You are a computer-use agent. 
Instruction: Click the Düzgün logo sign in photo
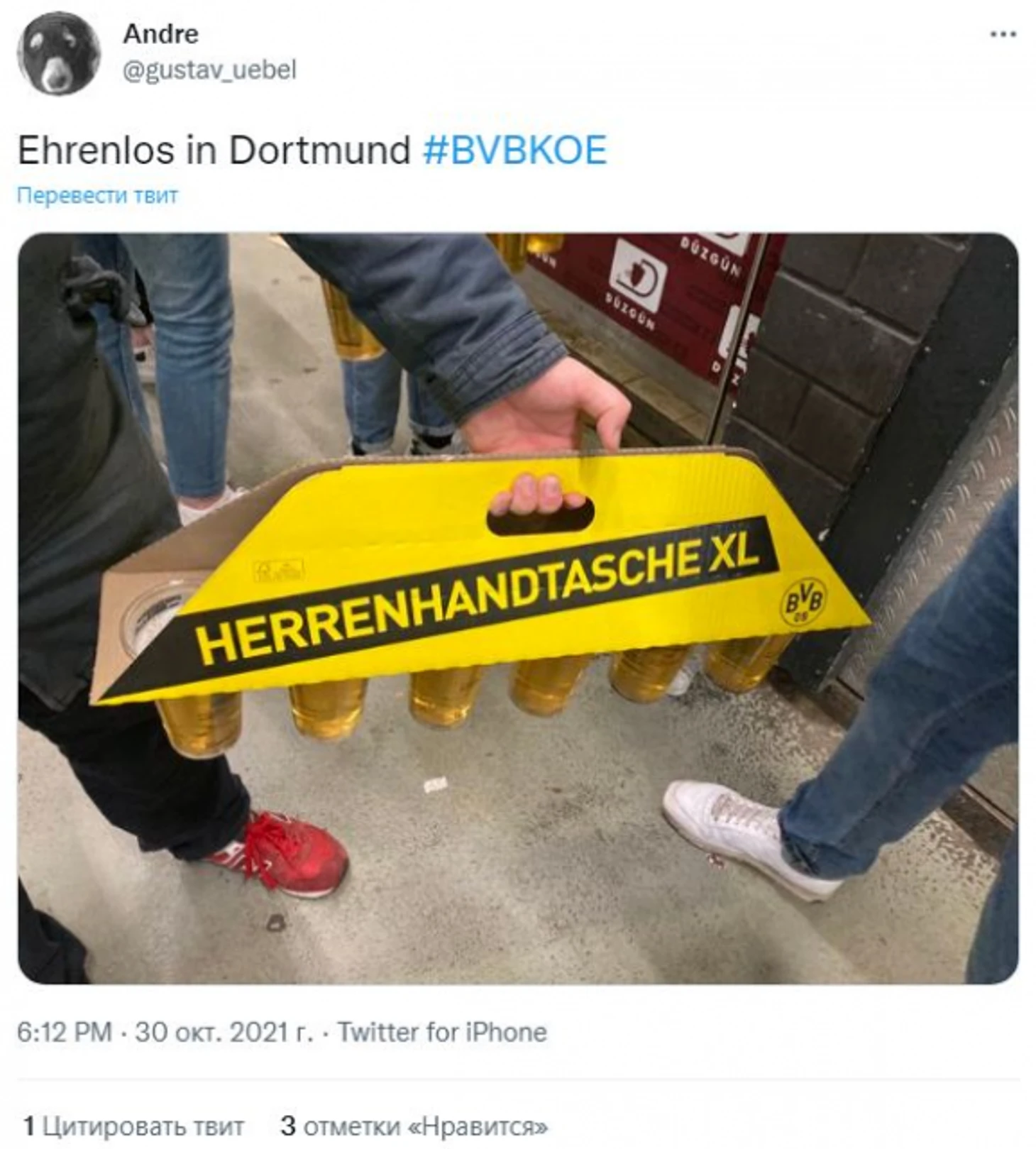click(637, 277)
